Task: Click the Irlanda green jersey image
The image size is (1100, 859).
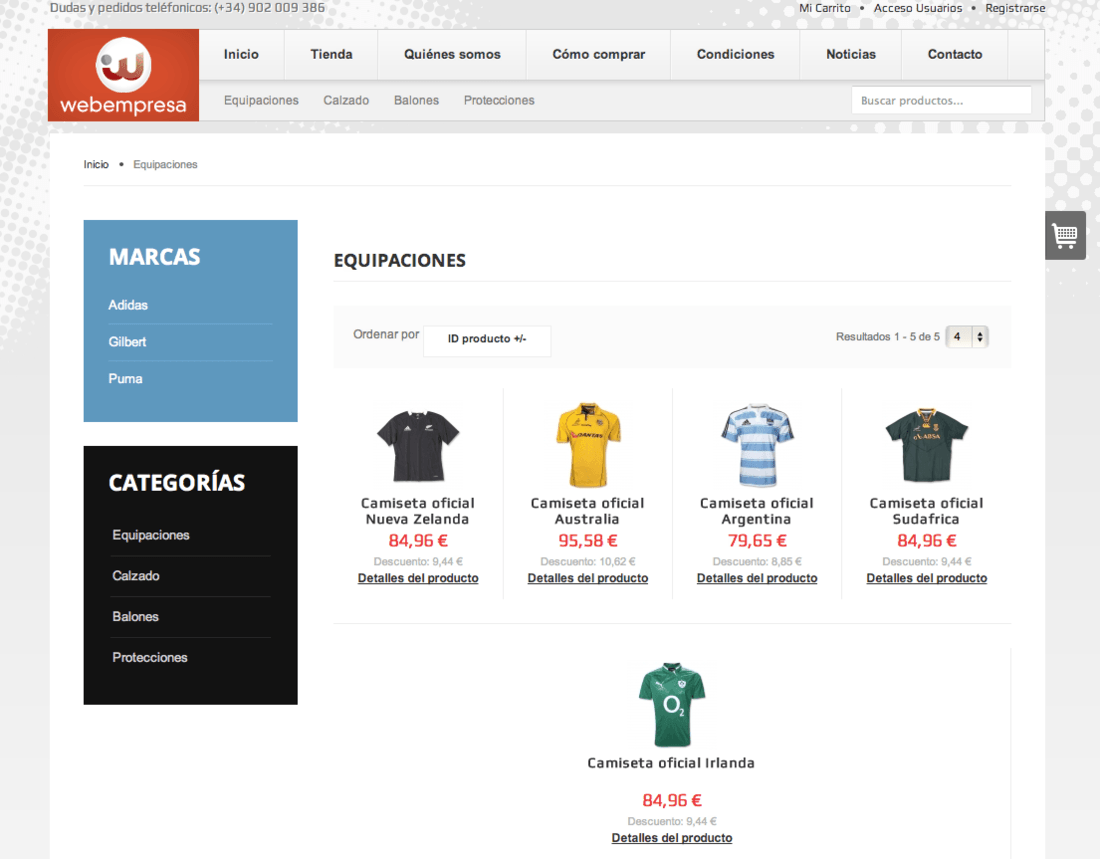Action: (x=671, y=704)
